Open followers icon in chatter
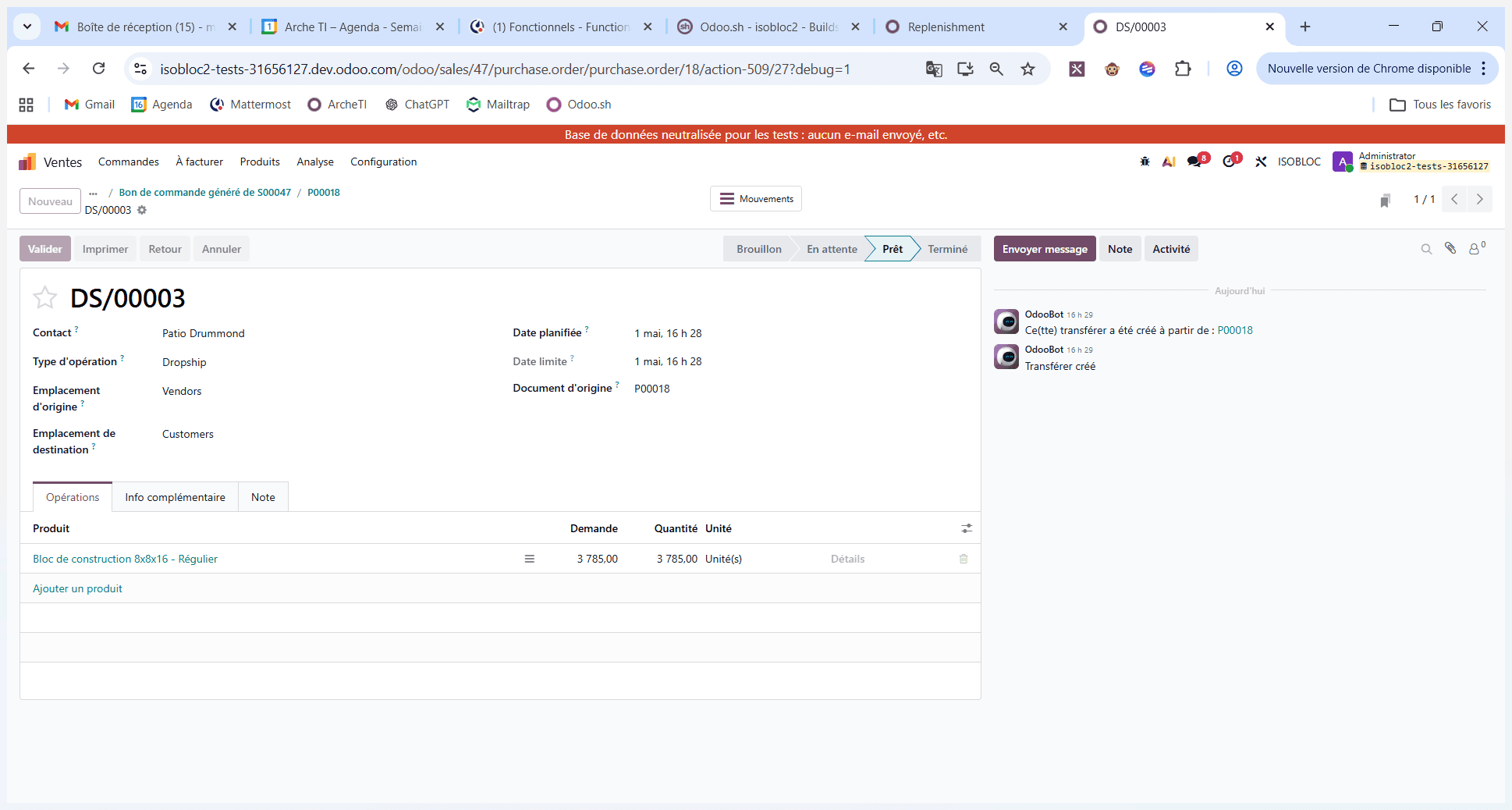Screen dimensions: 1512x810 point(1476,248)
